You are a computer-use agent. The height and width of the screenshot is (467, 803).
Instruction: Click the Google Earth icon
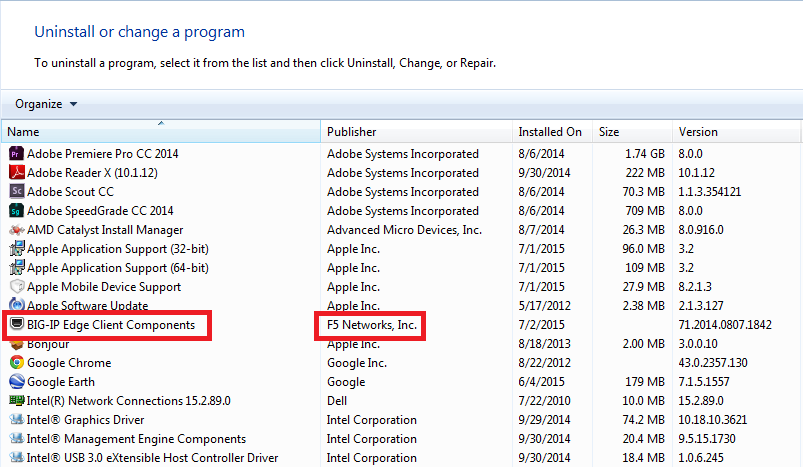[x=16, y=381]
